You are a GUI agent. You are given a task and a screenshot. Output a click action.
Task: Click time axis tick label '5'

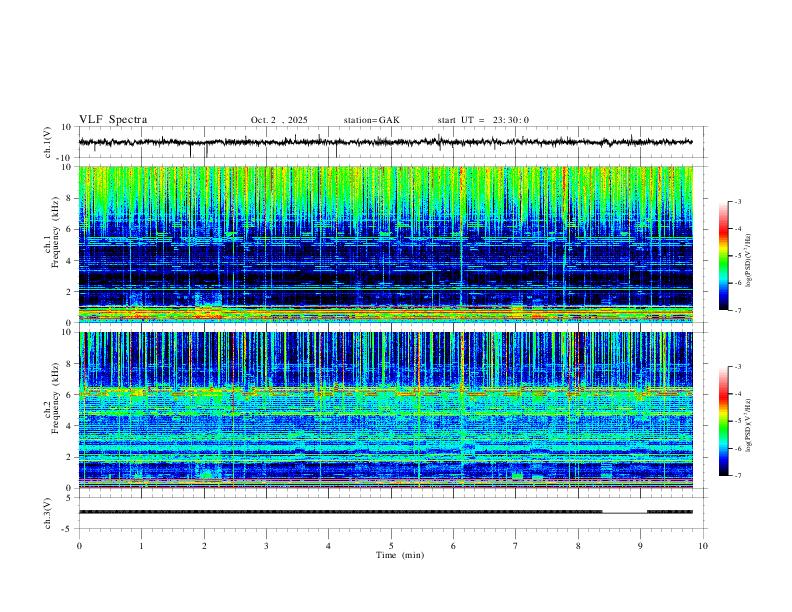pos(391,546)
